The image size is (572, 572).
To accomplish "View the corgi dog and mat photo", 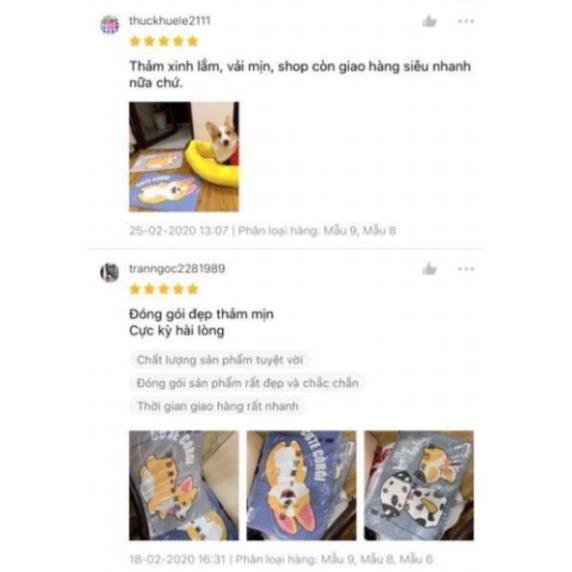I will [184, 156].
